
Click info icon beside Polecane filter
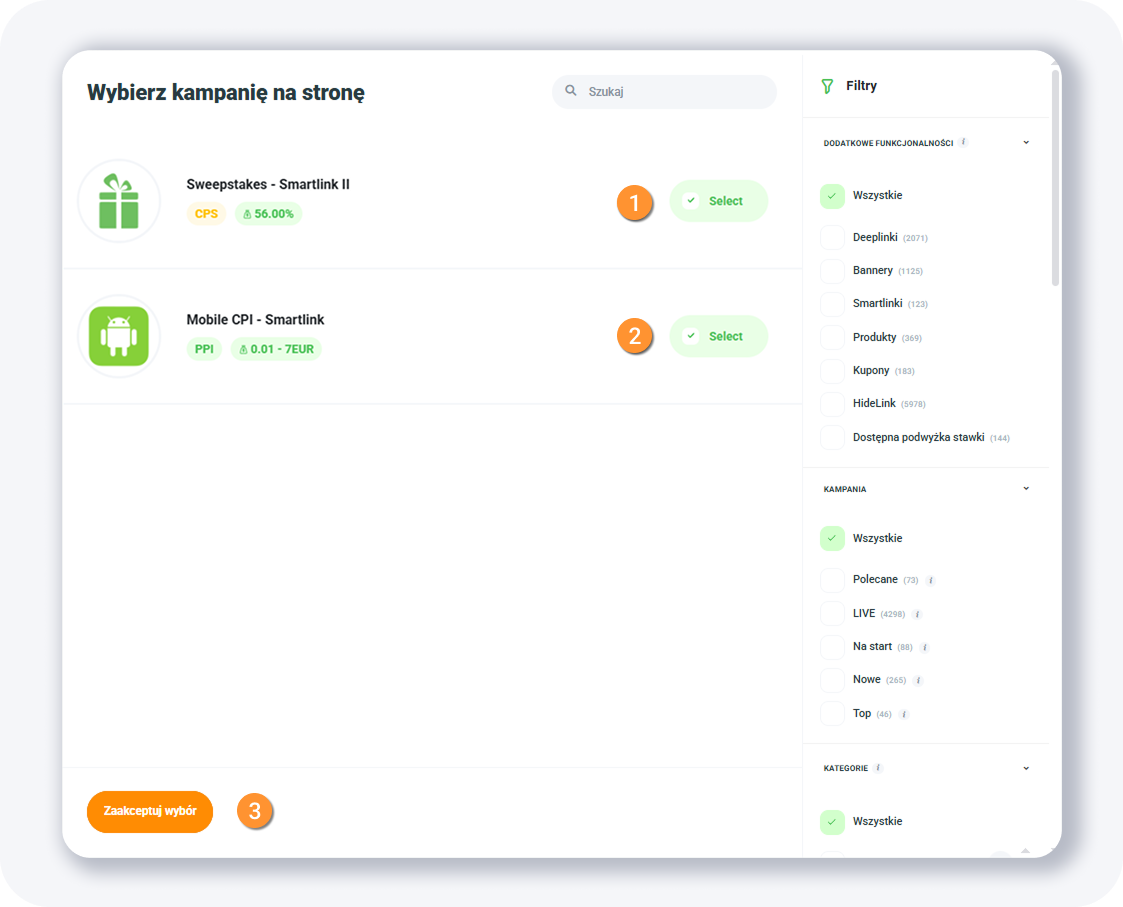point(930,580)
